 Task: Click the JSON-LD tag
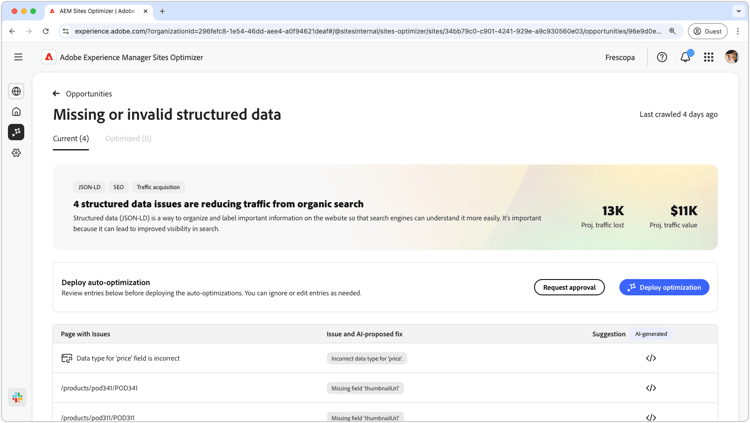[89, 187]
